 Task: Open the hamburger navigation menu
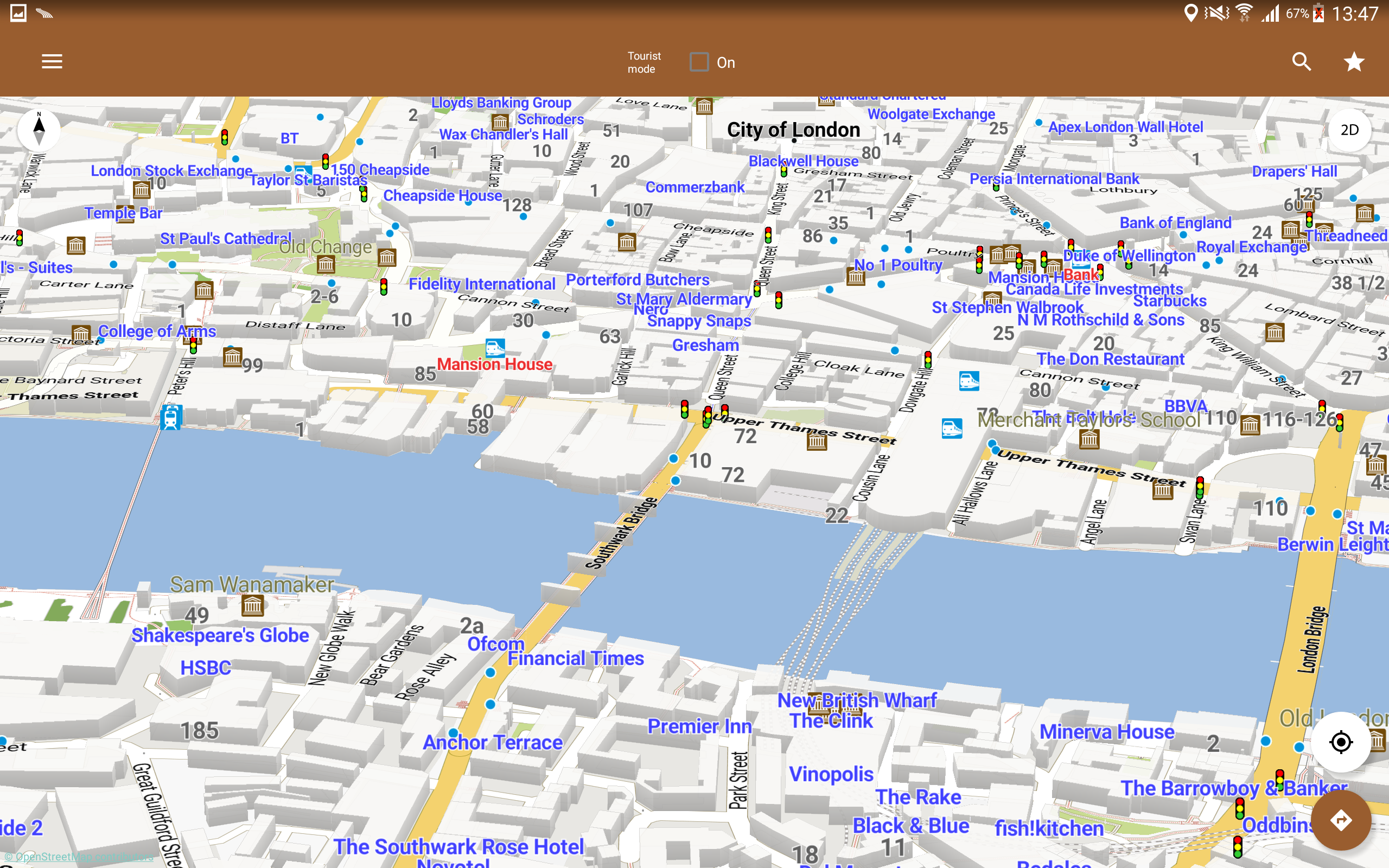click(x=52, y=61)
